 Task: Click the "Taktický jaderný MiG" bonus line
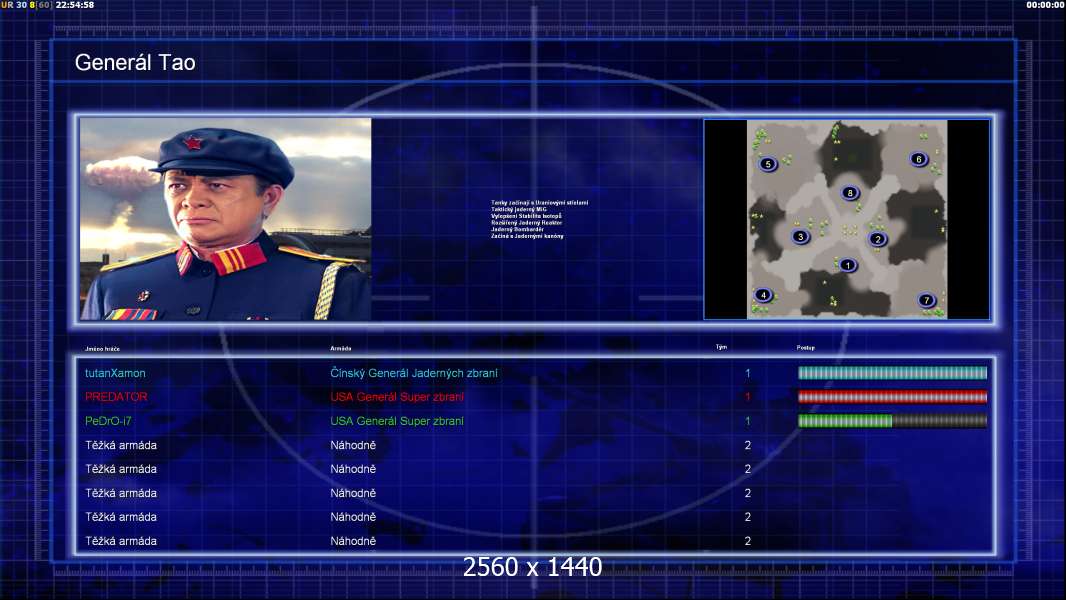tap(519, 209)
